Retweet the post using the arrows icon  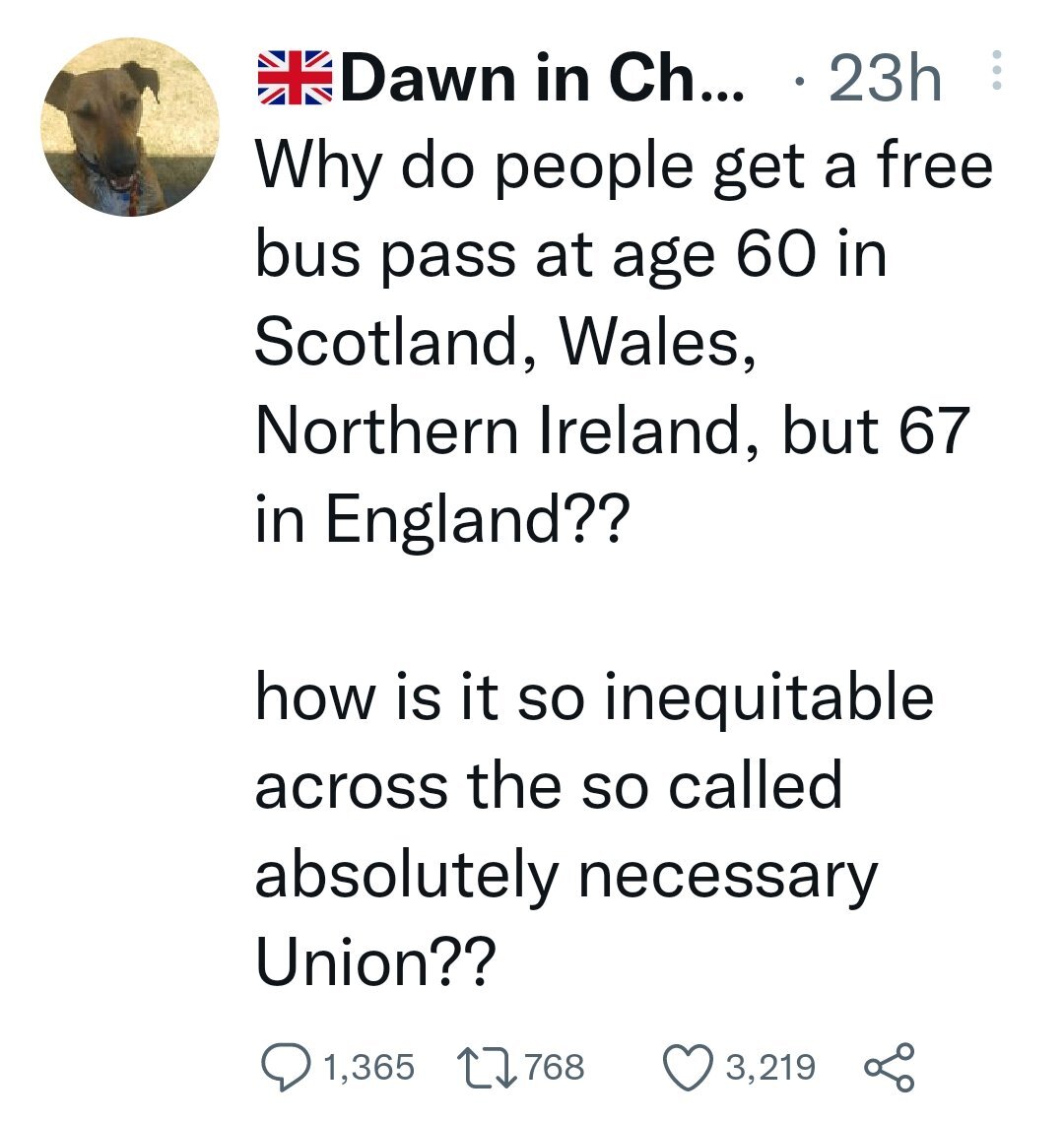coord(488,1067)
